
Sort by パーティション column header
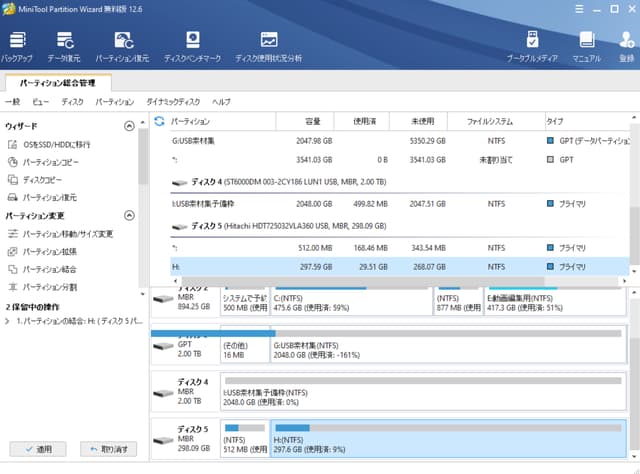click(x=223, y=121)
